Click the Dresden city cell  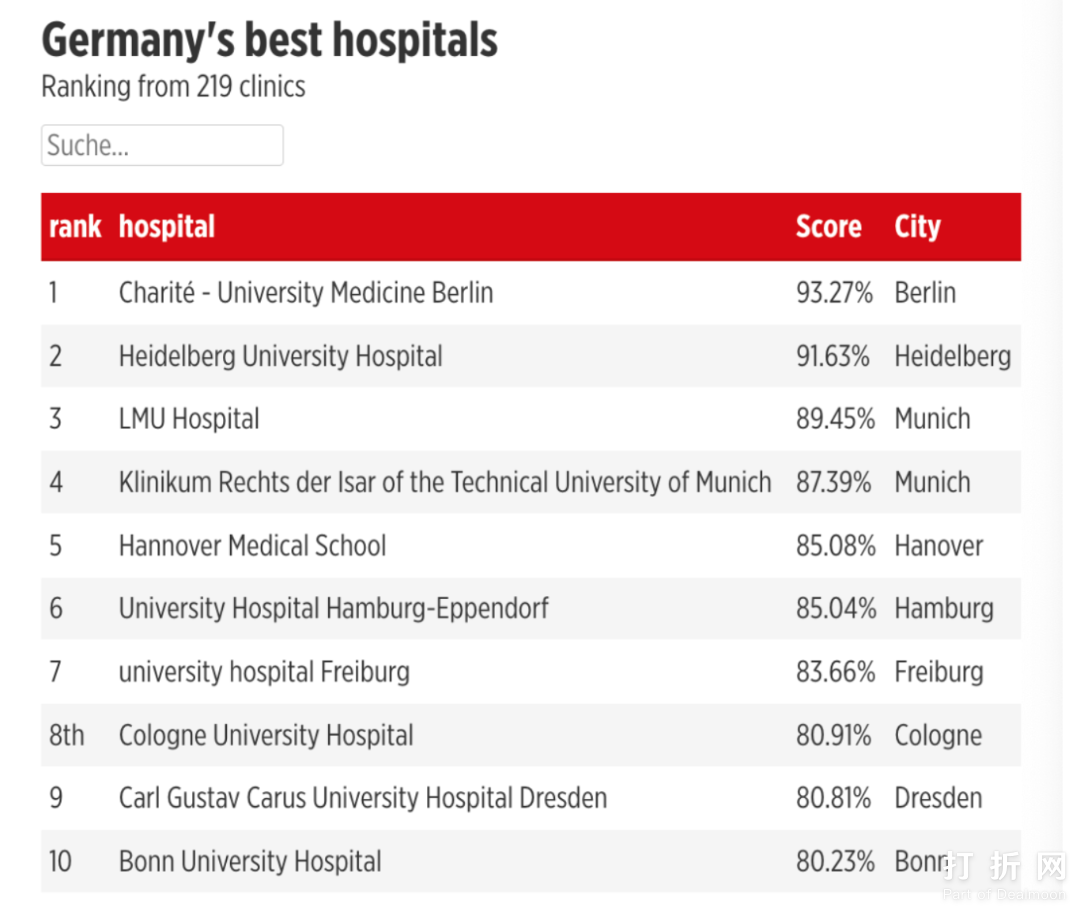[938, 799]
